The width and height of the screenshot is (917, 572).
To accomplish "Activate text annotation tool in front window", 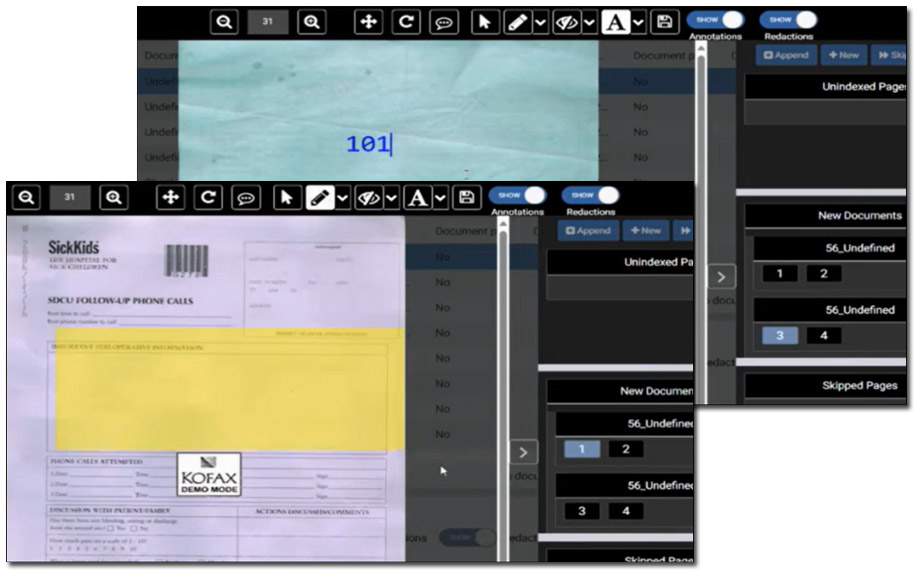I will pyautogui.click(x=418, y=198).
